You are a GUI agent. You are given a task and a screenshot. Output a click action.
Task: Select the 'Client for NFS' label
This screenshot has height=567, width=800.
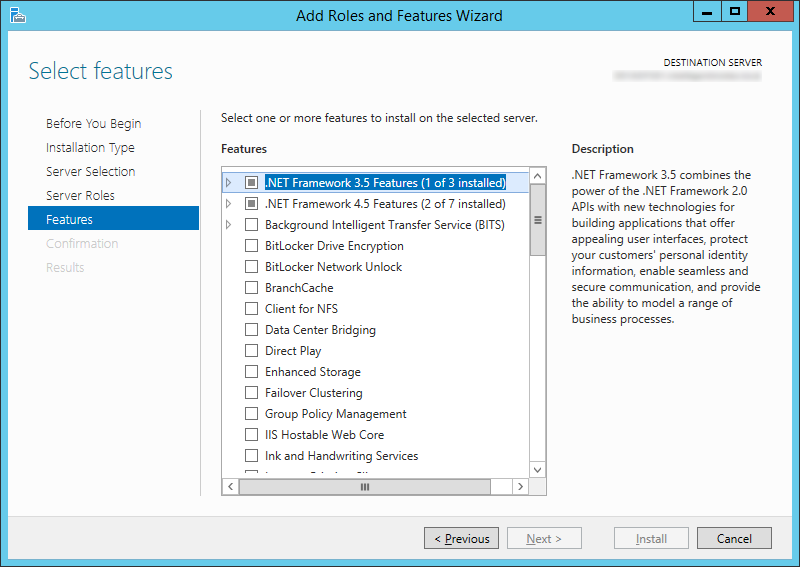[302, 308]
